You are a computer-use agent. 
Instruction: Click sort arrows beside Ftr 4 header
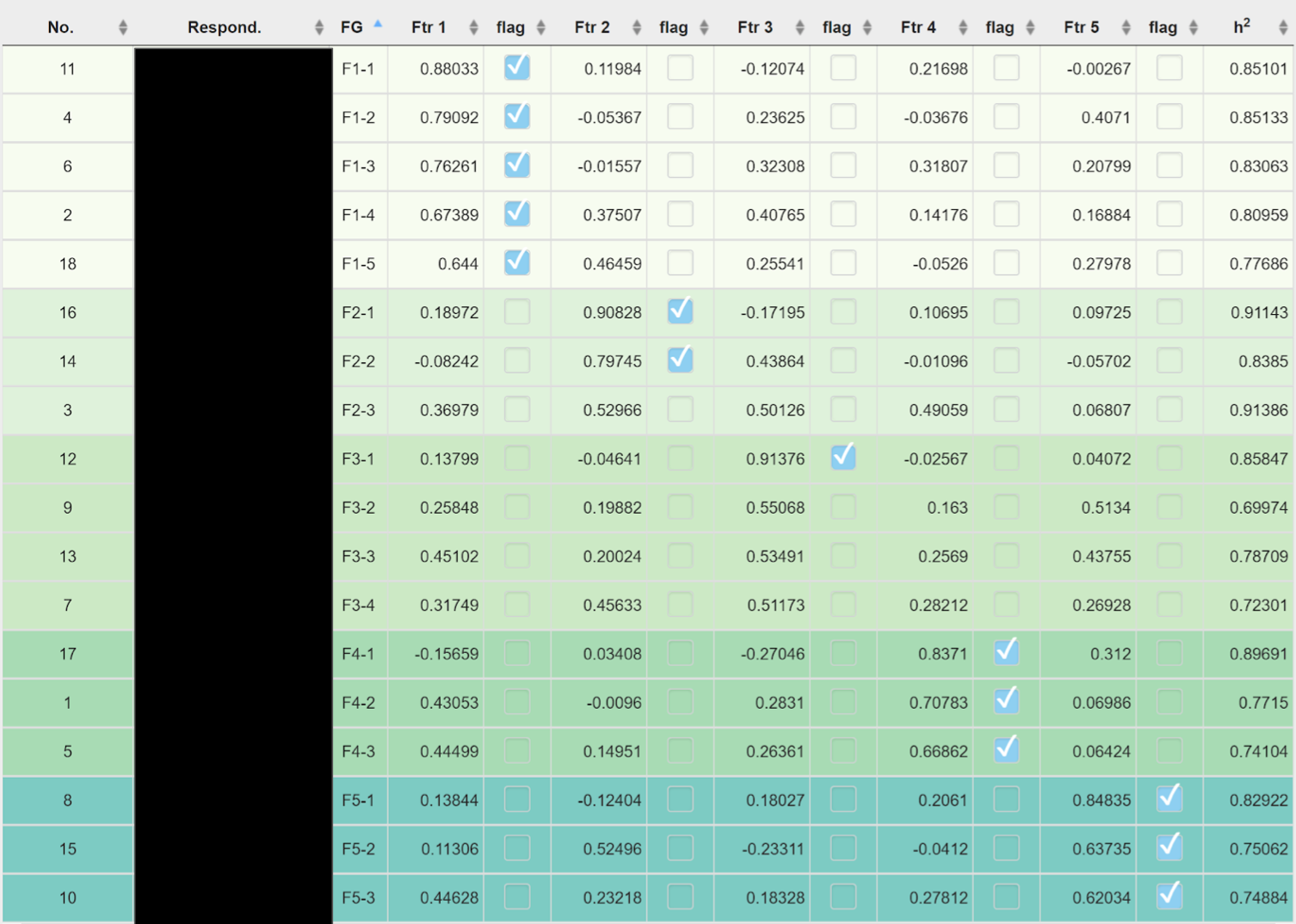[x=963, y=28]
